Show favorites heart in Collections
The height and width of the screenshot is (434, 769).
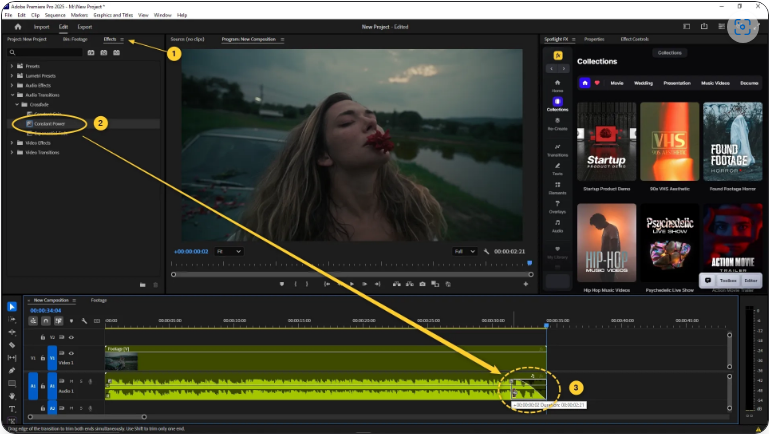tap(597, 83)
